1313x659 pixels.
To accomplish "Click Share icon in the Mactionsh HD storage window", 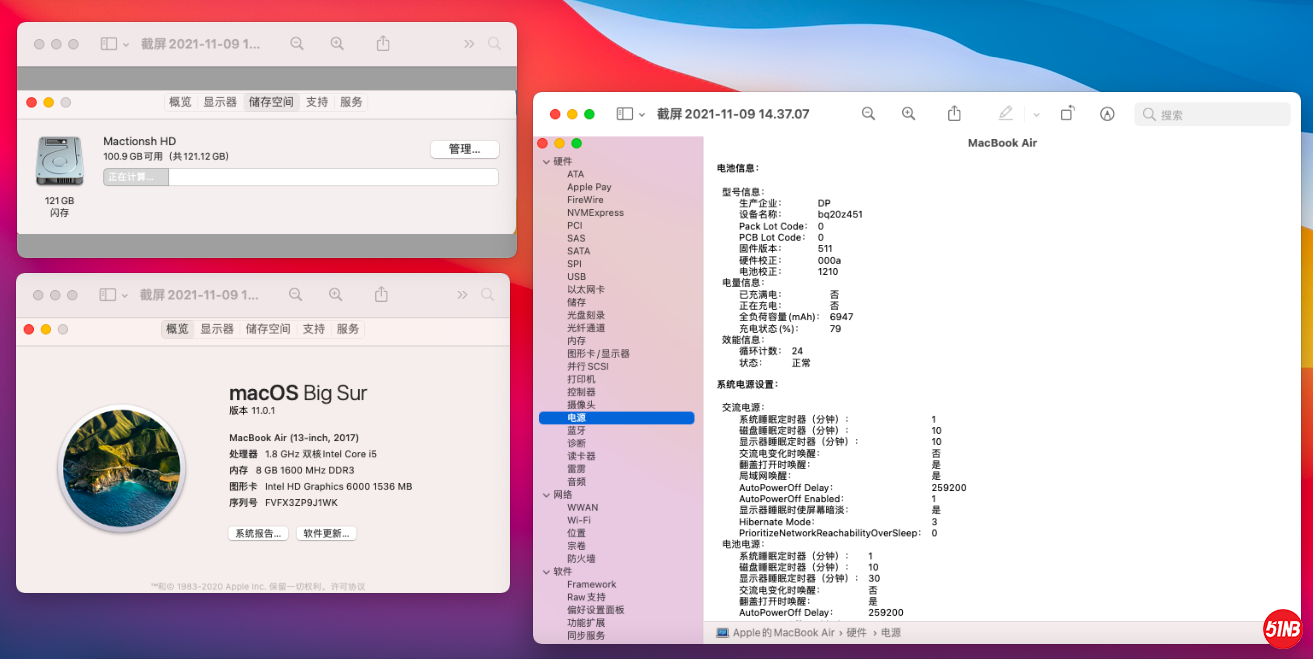I will point(383,44).
